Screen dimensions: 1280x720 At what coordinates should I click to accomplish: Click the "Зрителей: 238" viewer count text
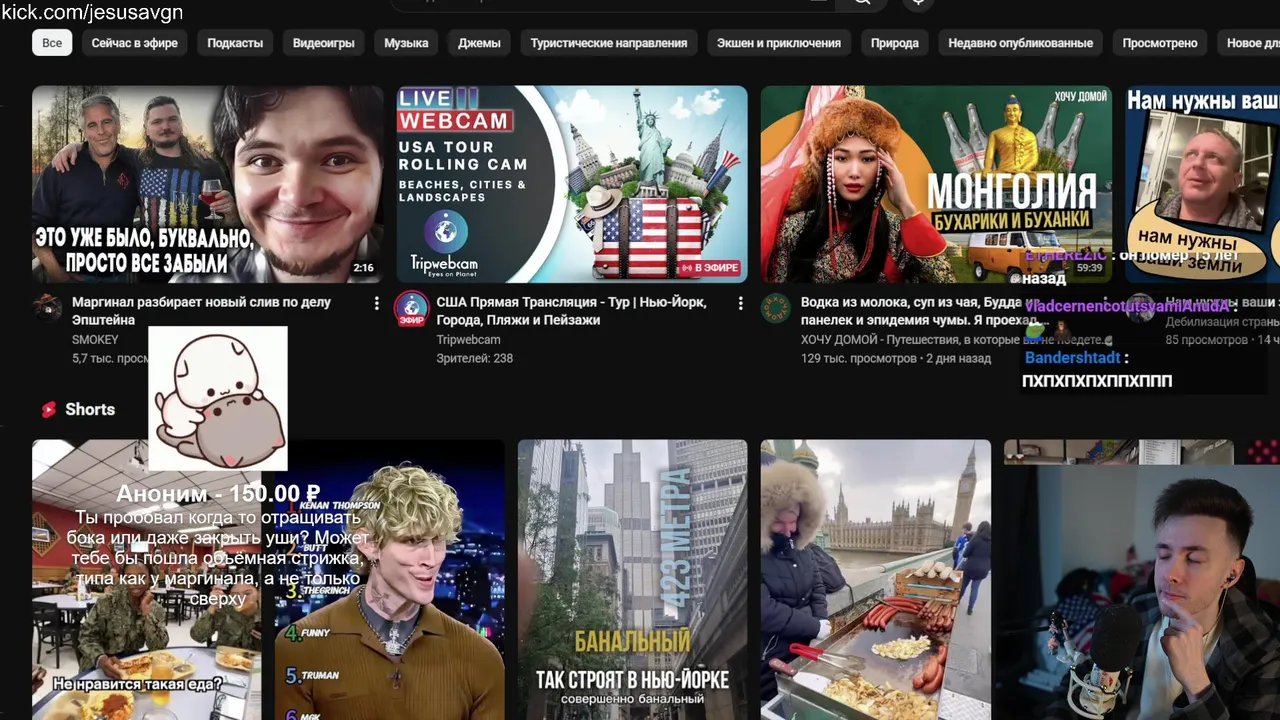tap(474, 358)
